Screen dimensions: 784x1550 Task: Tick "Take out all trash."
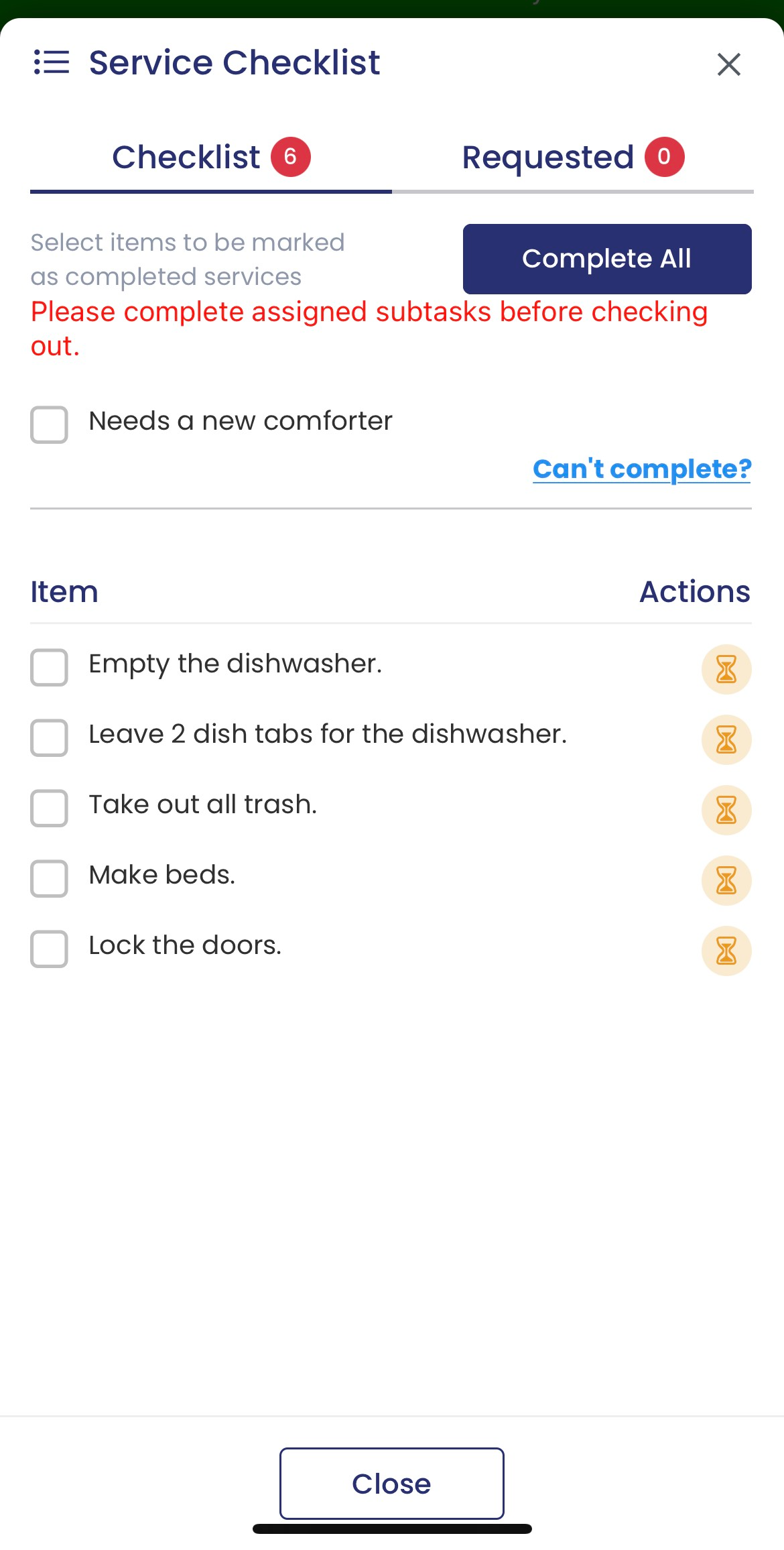(48, 809)
